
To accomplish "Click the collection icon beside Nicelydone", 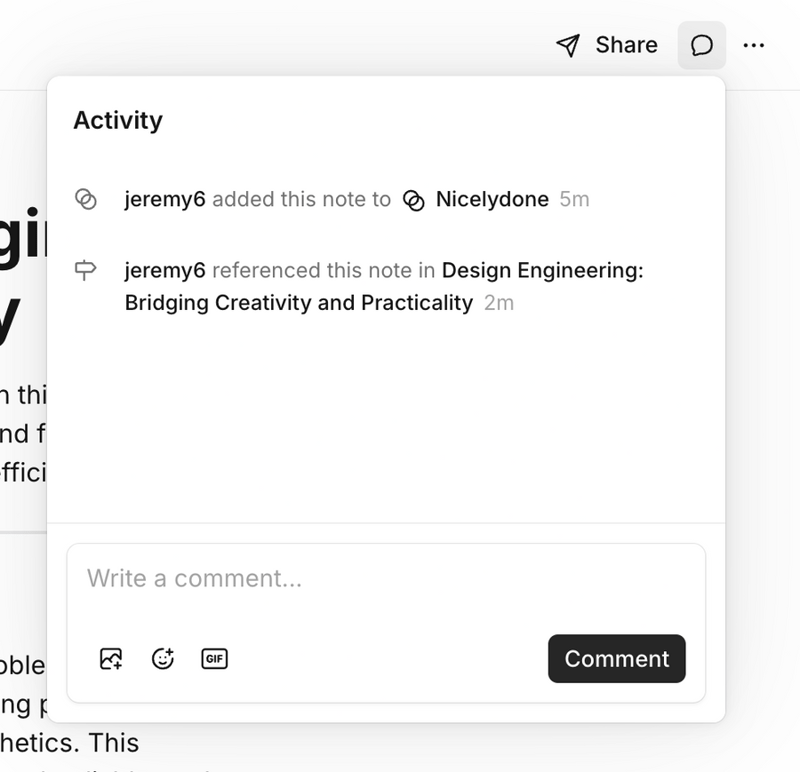I will click(414, 200).
